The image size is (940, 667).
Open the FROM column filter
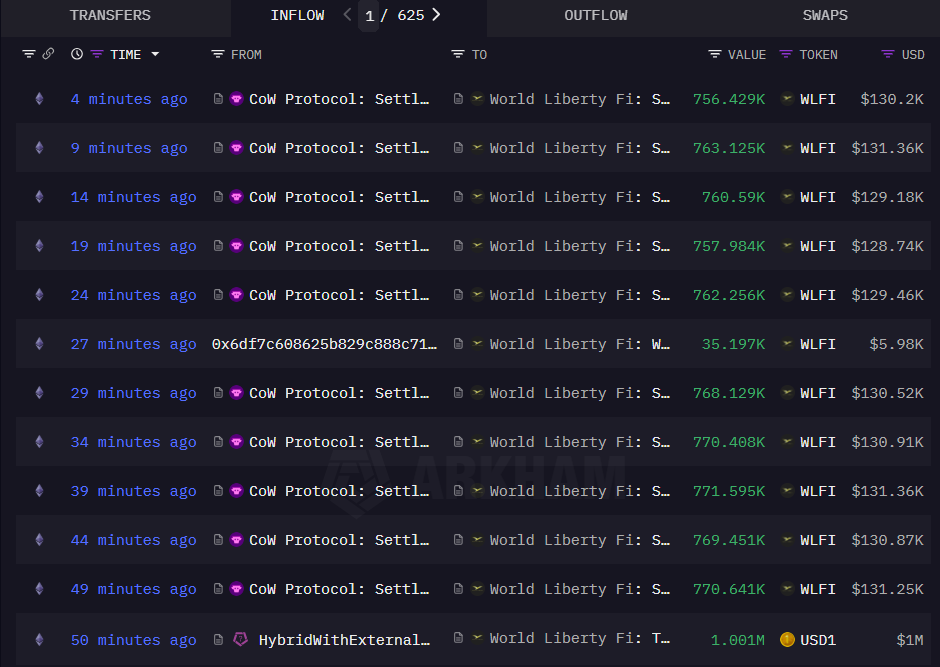[x=218, y=54]
